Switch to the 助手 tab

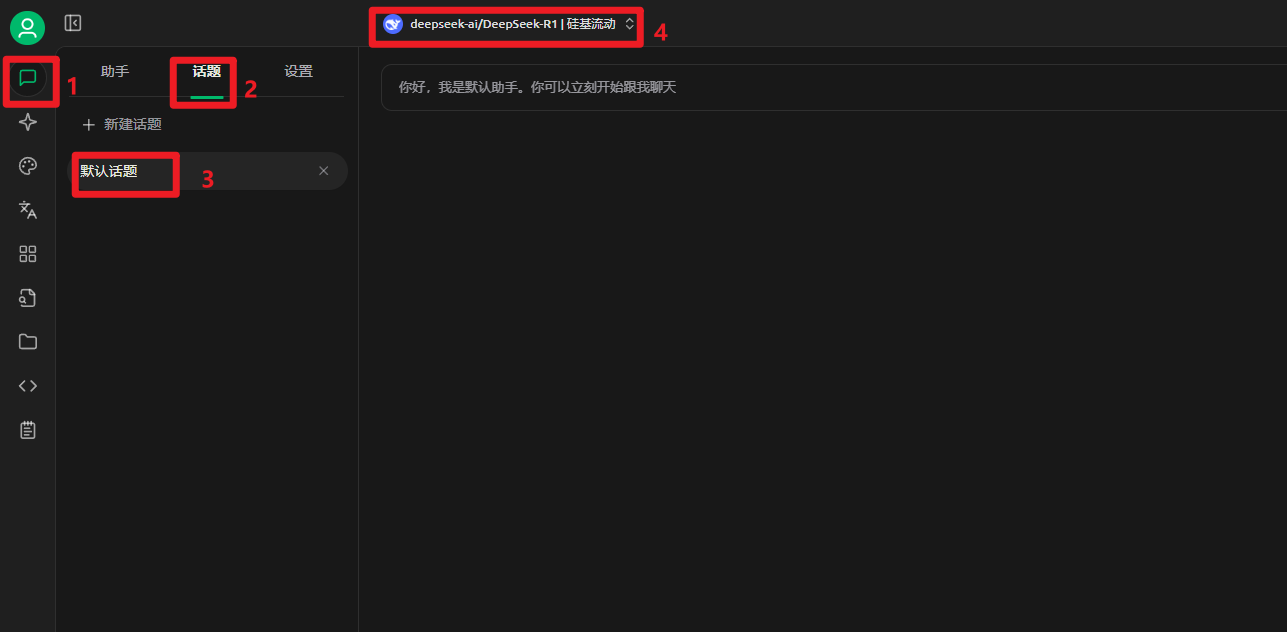(115, 72)
